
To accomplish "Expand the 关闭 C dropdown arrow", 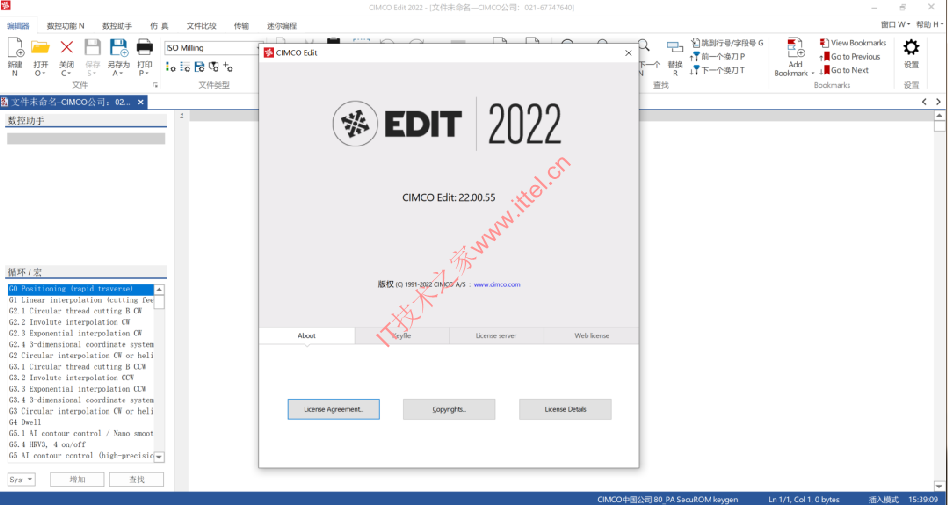I will point(70,73).
